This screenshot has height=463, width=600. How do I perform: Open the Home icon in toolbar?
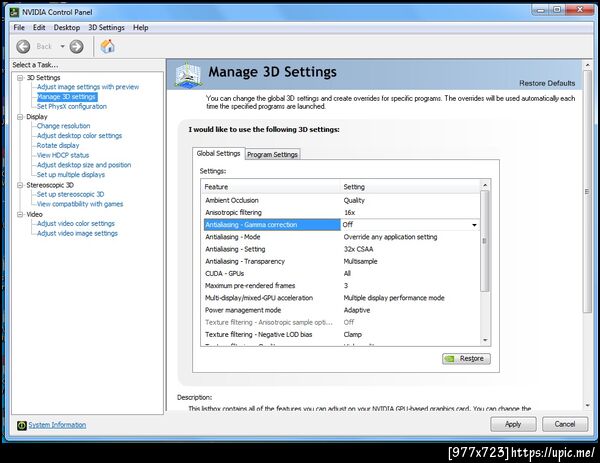click(x=108, y=46)
